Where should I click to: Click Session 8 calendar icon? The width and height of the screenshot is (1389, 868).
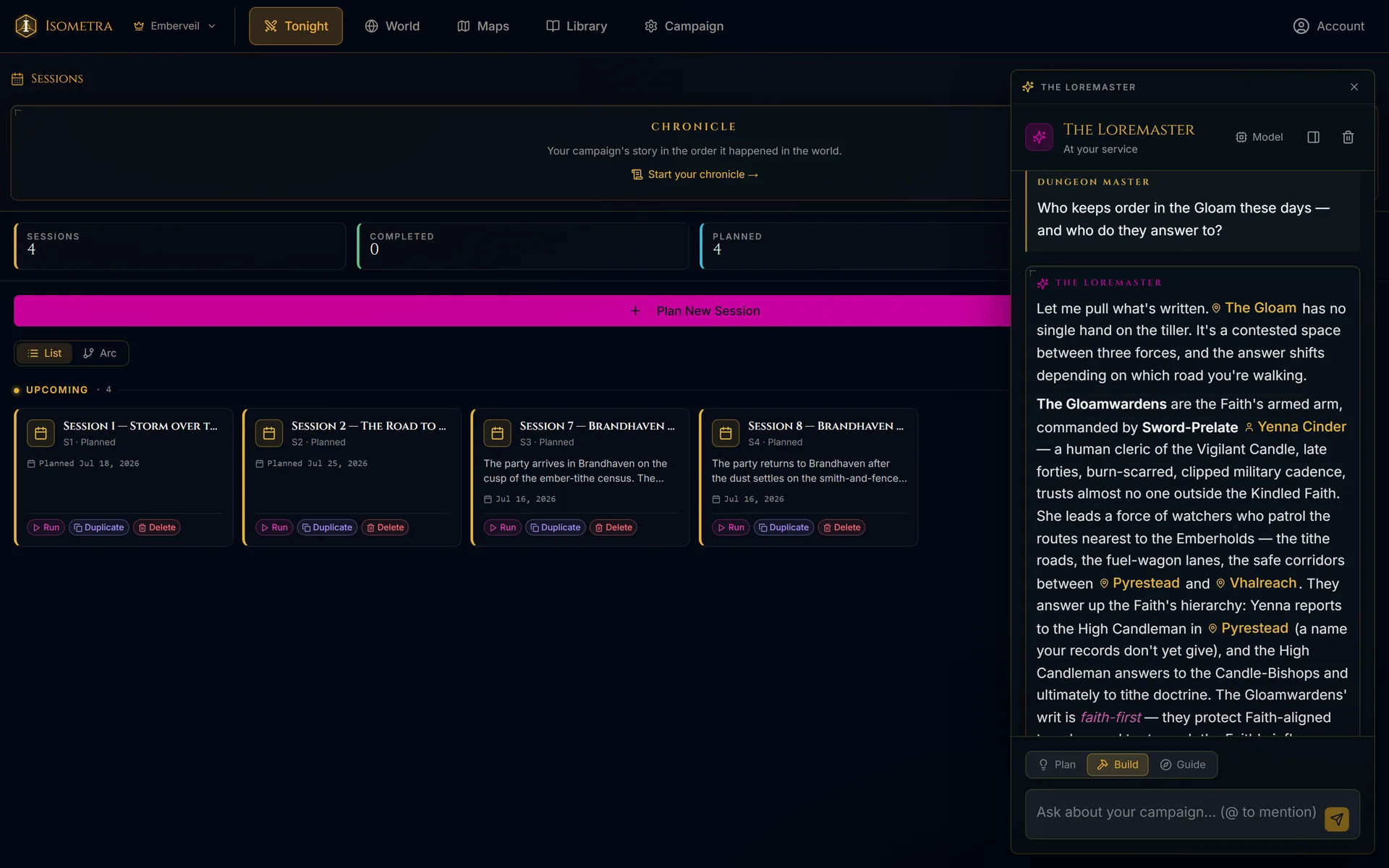pos(726,433)
